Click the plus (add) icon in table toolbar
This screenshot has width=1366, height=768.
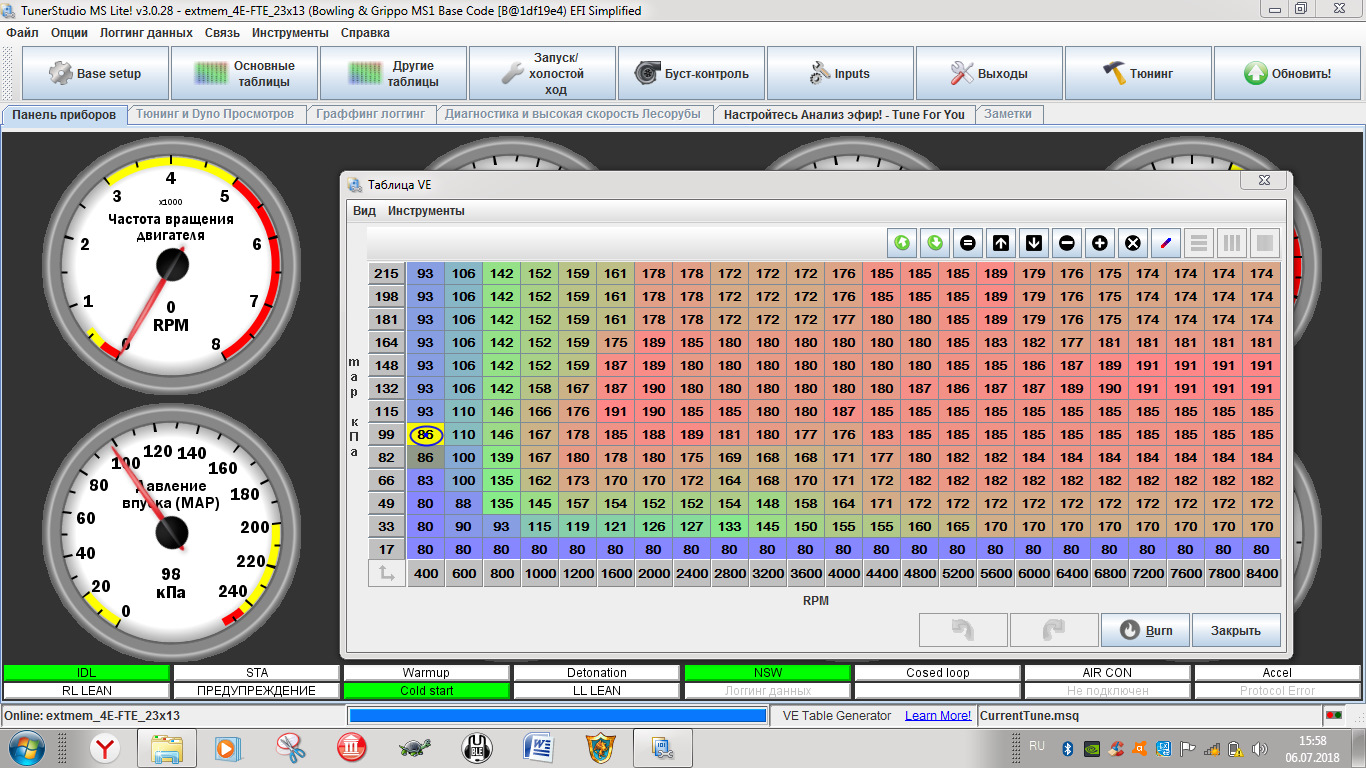[1099, 242]
